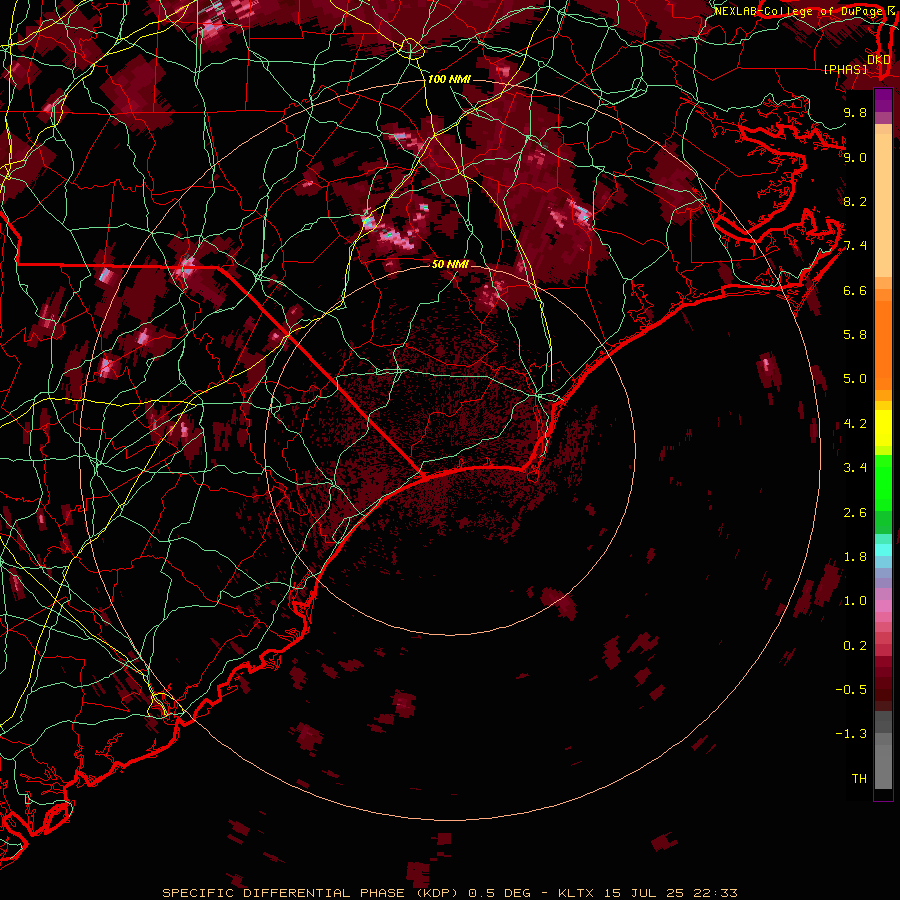Click the SPECIFIC DIFFERENTIAL PHASE title text

[284, 893]
